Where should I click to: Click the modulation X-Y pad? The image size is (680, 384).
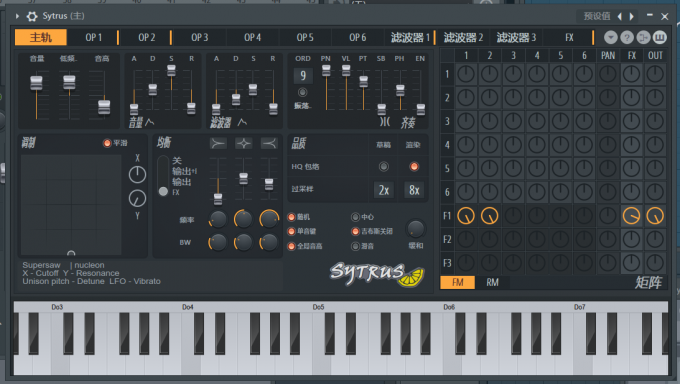tap(72, 205)
